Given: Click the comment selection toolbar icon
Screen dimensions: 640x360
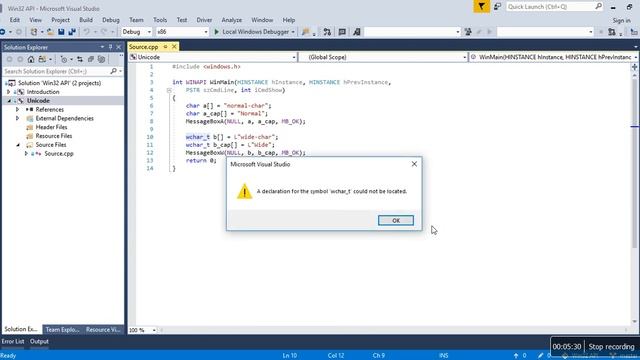Looking at the screenshot, I should click(x=342, y=32).
